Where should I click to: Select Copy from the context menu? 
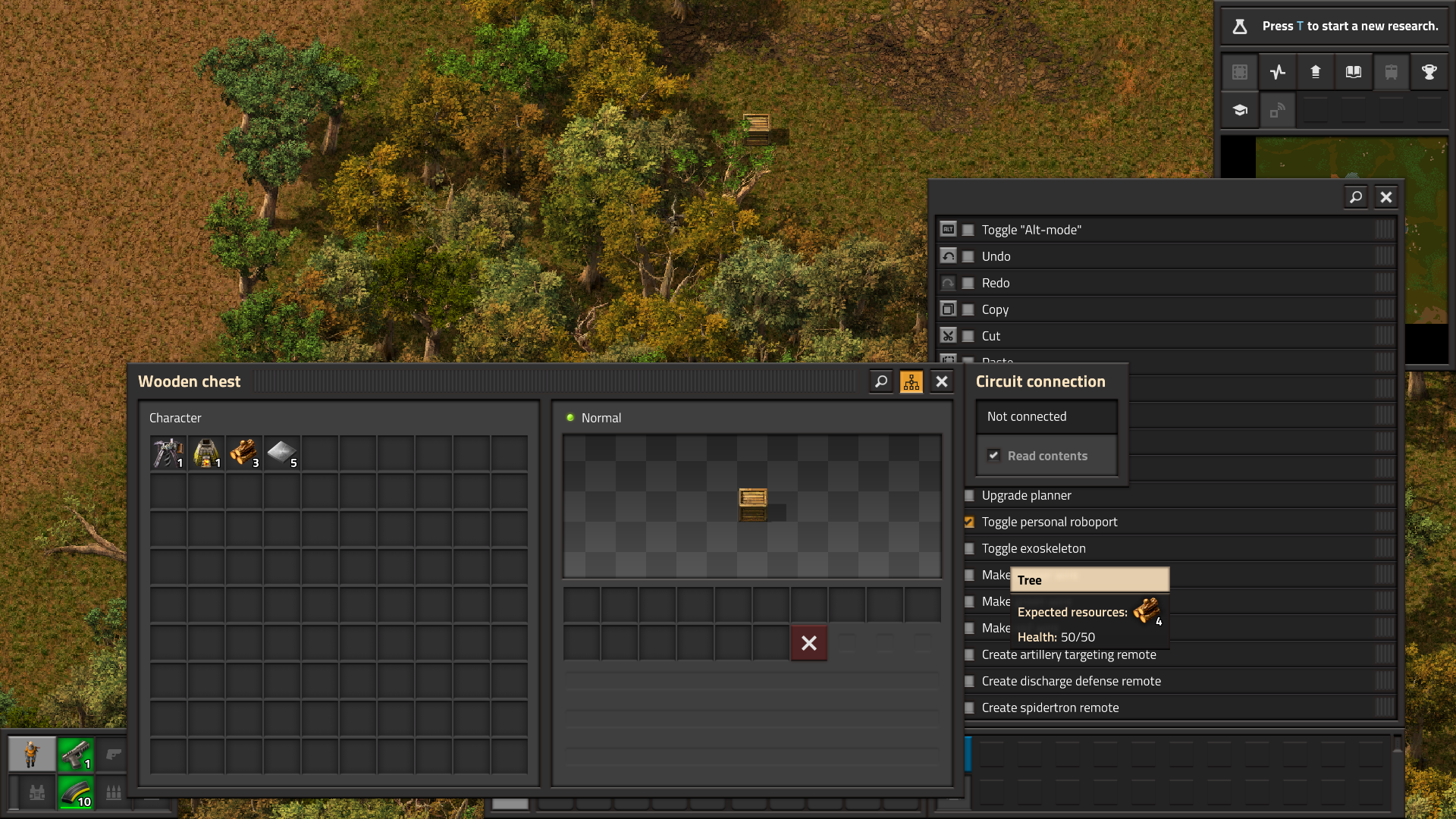[x=994, y=309]
